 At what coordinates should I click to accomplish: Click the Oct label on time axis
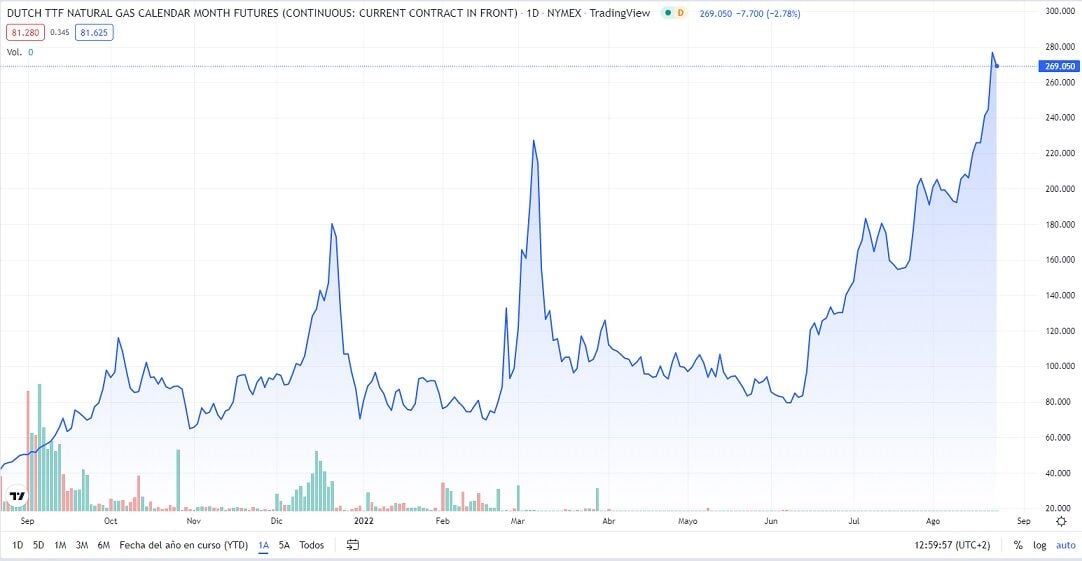click(110, 521)
